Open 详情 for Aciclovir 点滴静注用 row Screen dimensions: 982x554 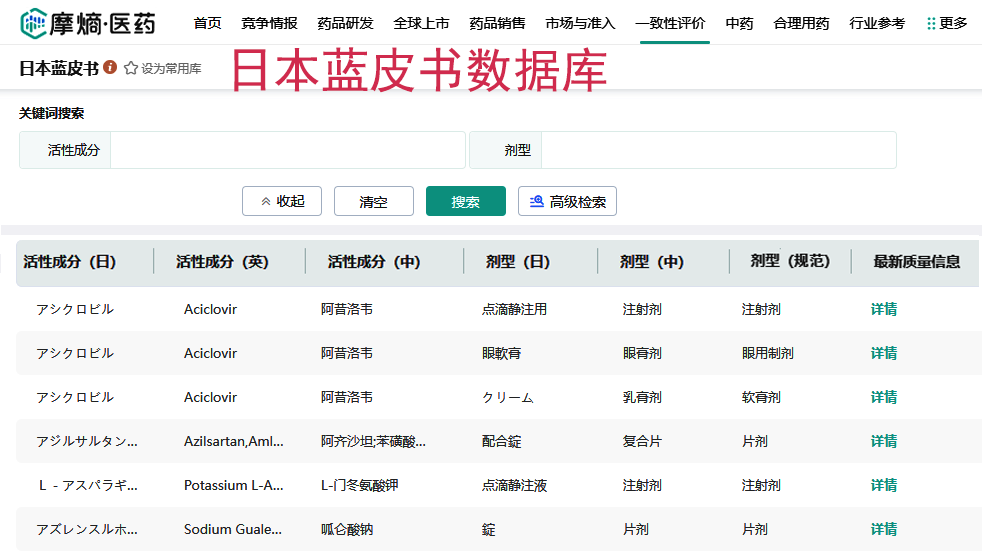coord(883,309)
